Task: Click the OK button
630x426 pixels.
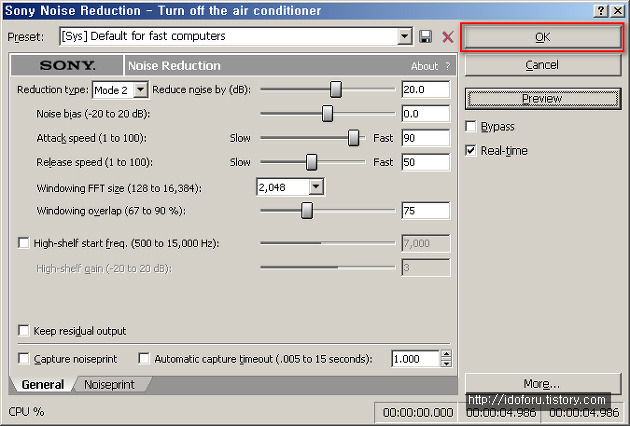Action: 542,37
